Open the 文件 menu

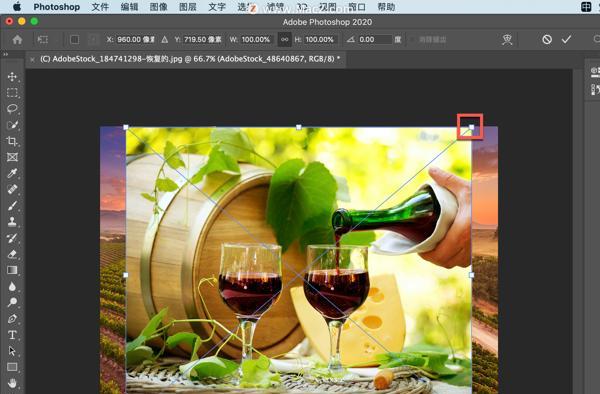click(x=100, y=7)
